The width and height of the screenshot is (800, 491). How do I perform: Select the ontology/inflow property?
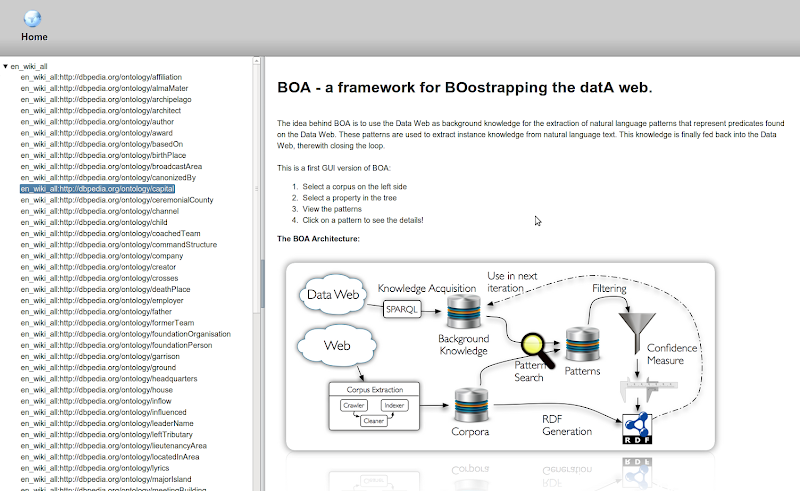(96, 401)
